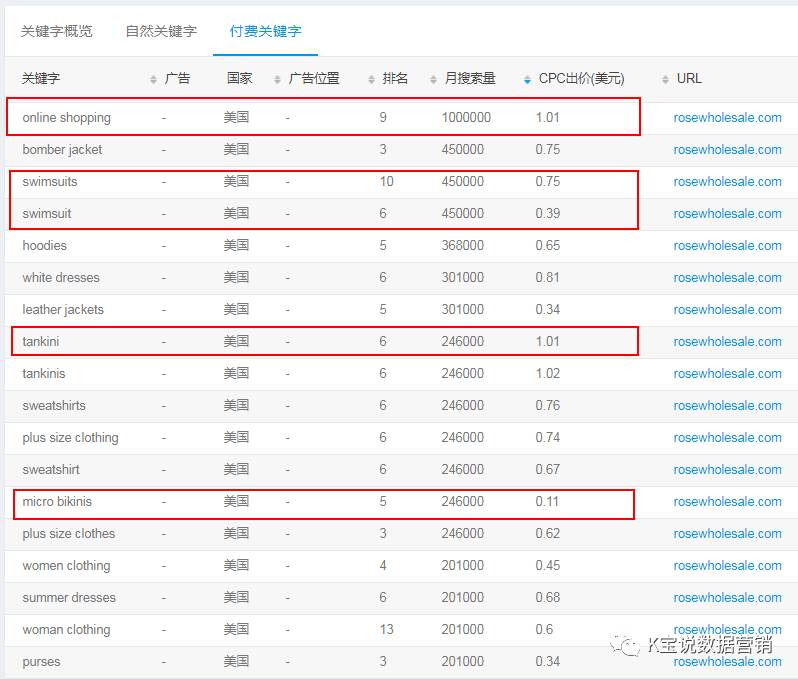Screen dimensions: 798x679
Task: Click the URL column header
Action: (x=689, y=78)
